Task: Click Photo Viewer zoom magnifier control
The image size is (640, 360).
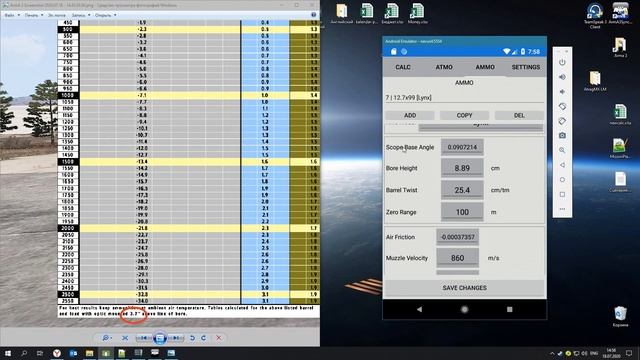Action: pyautogui.click(x=106, y=338)
